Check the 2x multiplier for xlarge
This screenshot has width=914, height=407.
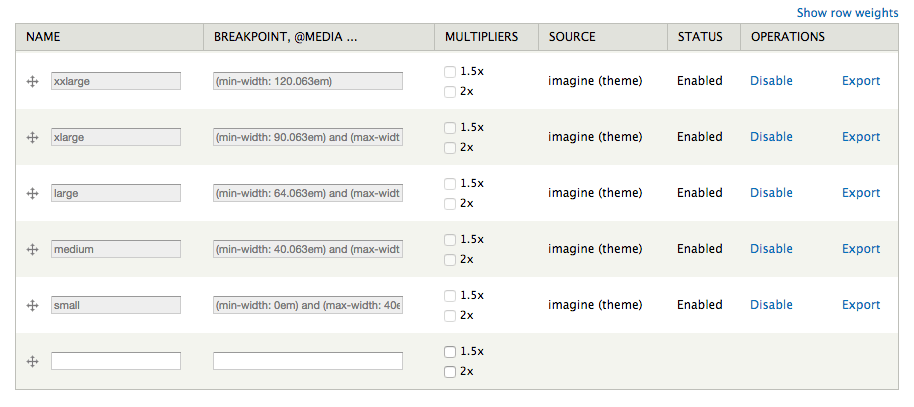pos(449,148)
